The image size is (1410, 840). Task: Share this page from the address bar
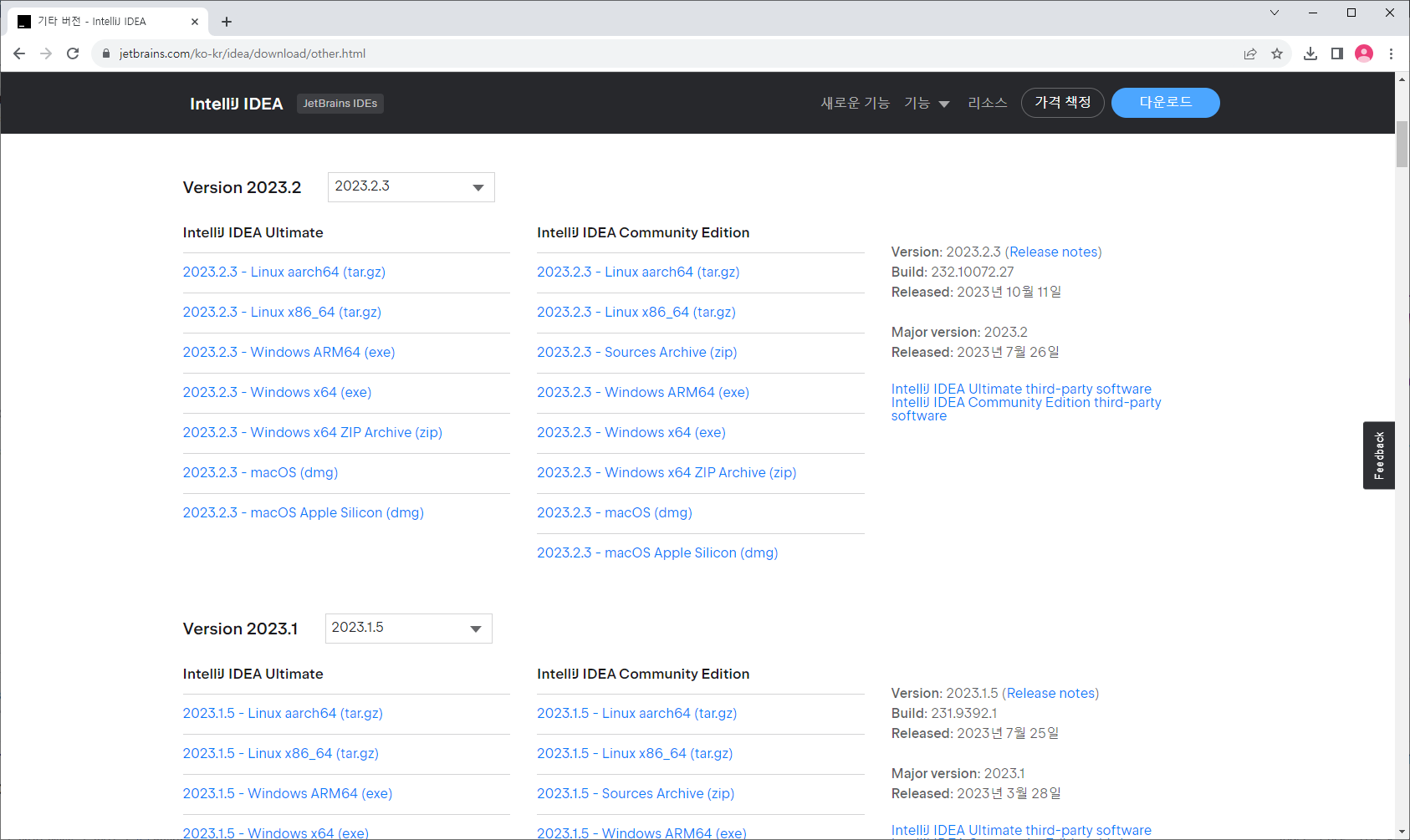pos(1250,53)
